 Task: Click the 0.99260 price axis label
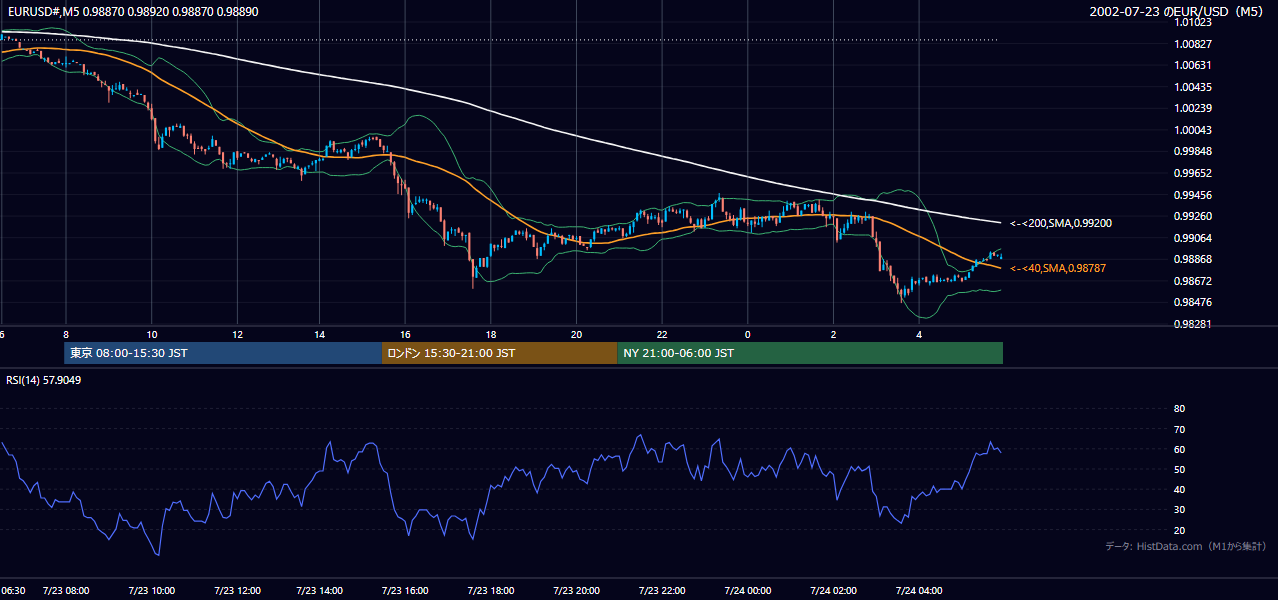point(1192,216)
